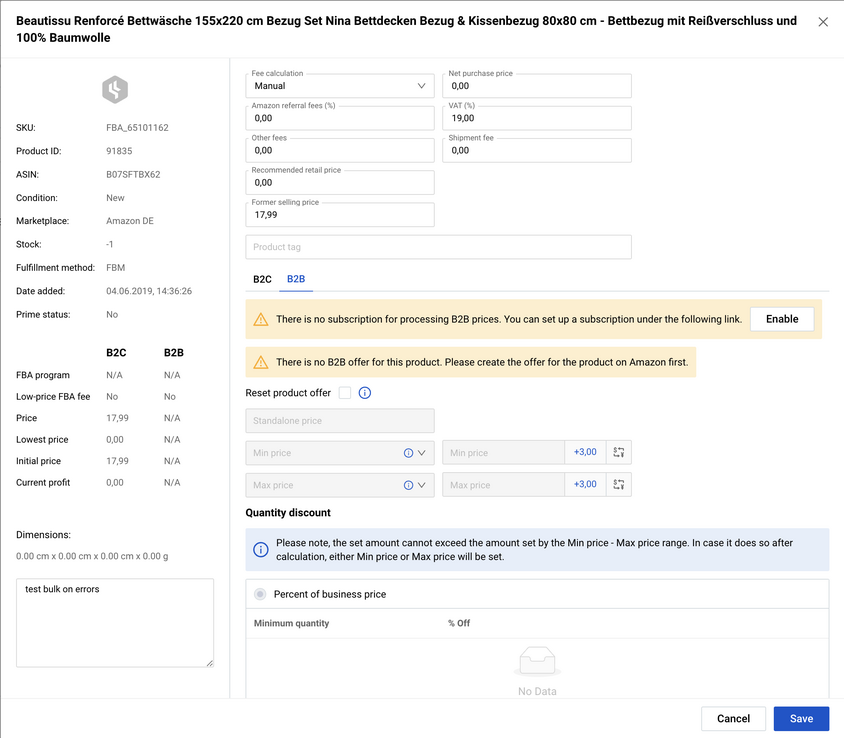
Task: Click warning icon on subscription notice
Action: 261,319
